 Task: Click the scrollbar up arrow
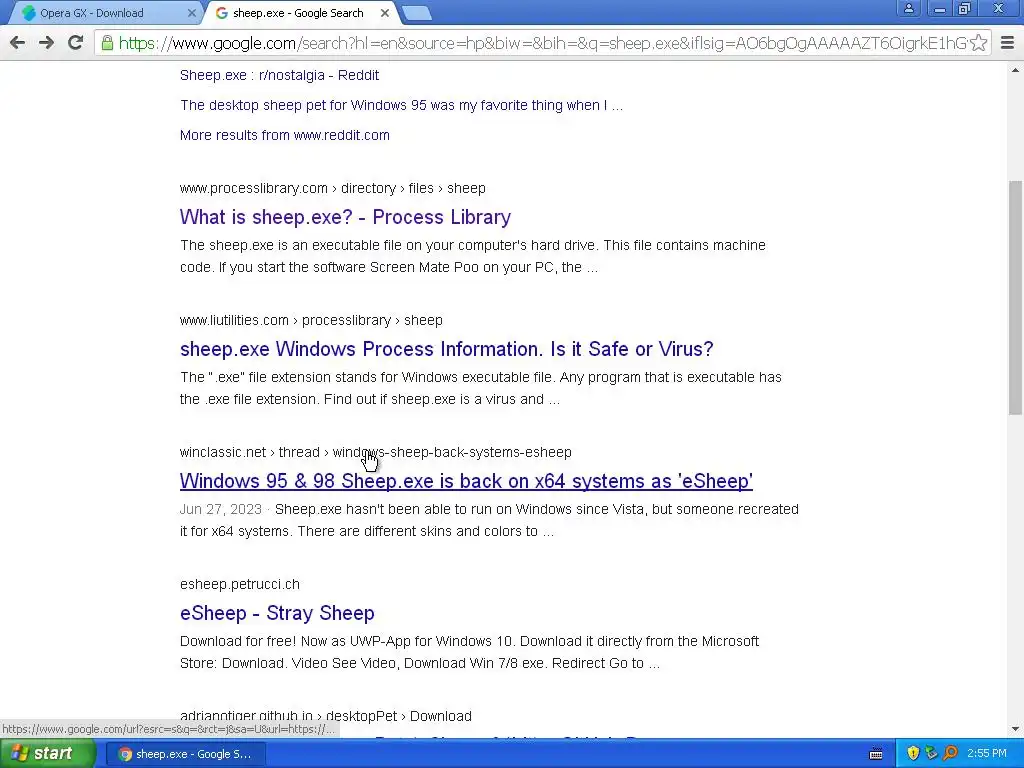click(x=1015, y=71)
